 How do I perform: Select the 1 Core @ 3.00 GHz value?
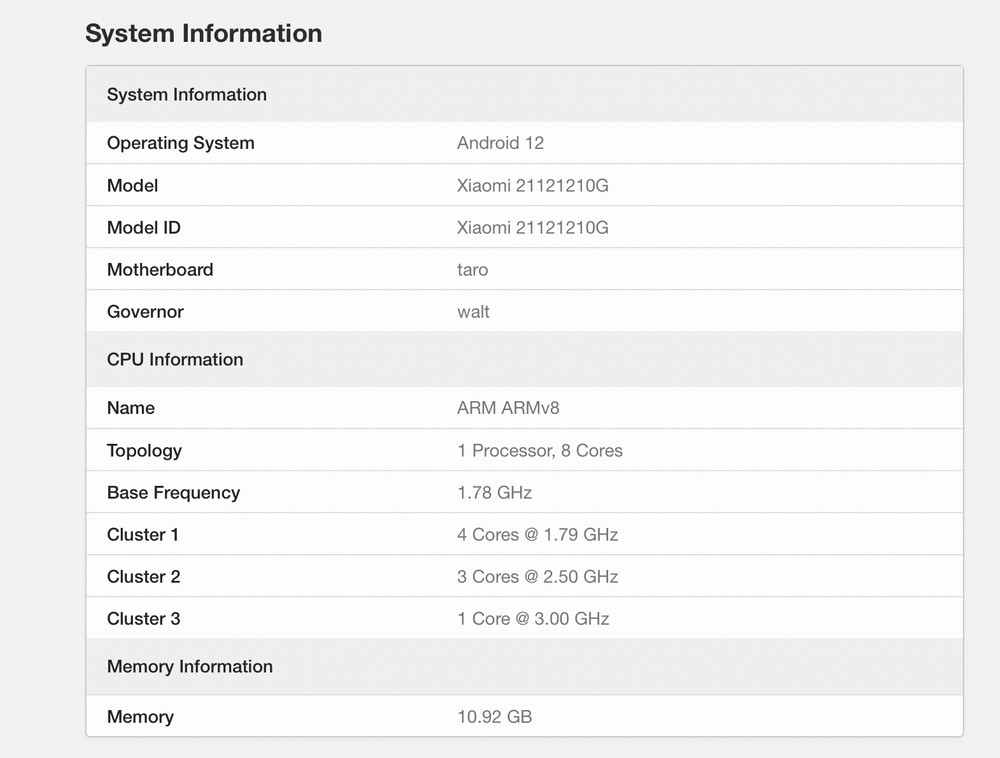coord(533,619)
